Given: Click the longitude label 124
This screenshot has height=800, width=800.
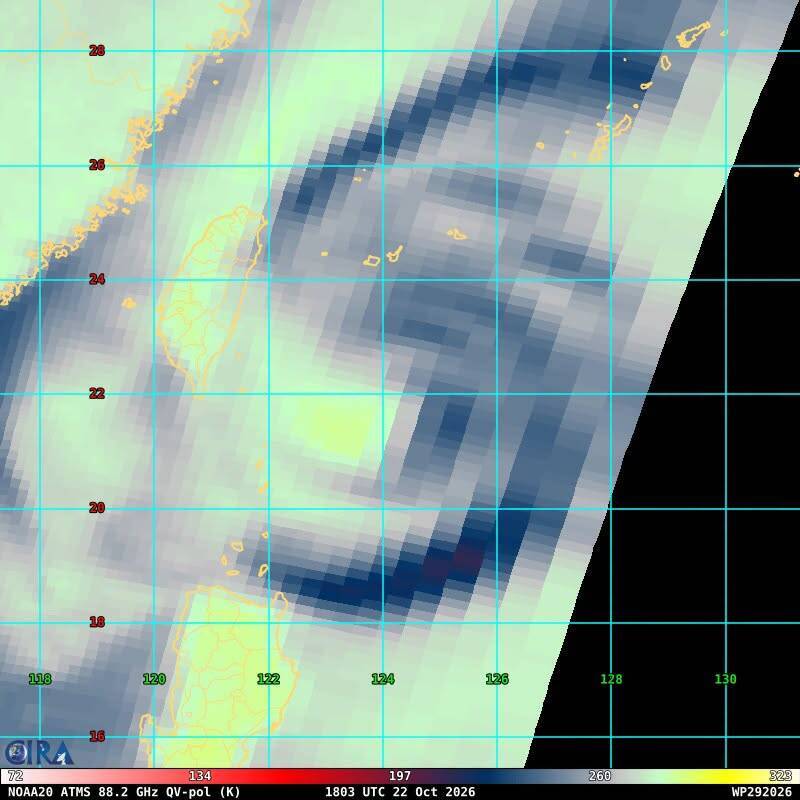Looking at the screenshot, I should (383, 679).
